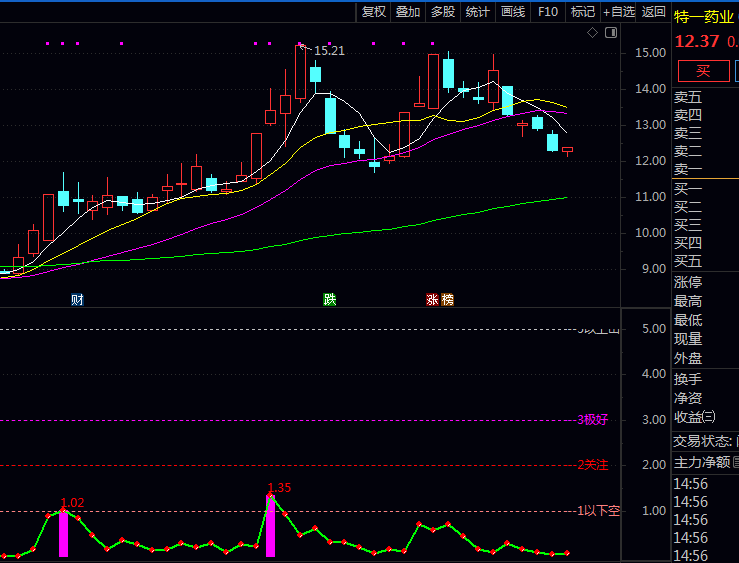This screenshot has height=563, width=739.
Task: Click the magenta bar labeled 1.35
Action: coord(270,527)
